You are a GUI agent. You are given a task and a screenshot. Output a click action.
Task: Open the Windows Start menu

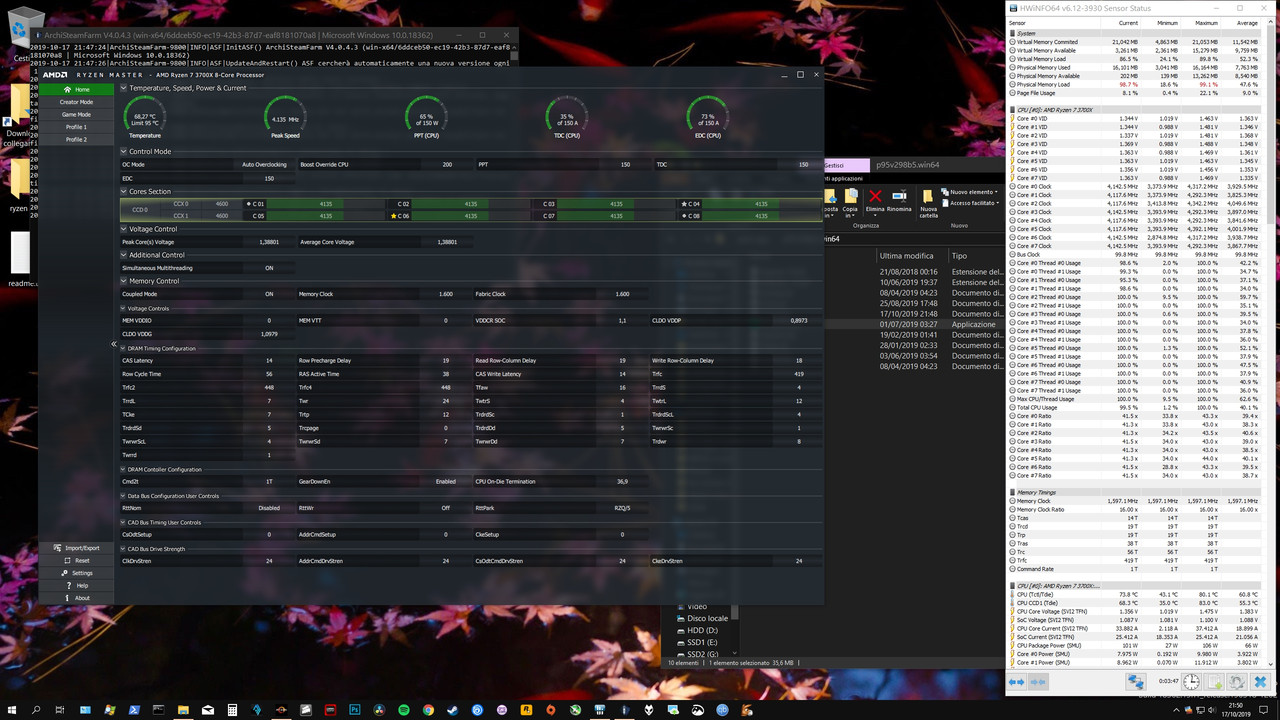[11, 711]
